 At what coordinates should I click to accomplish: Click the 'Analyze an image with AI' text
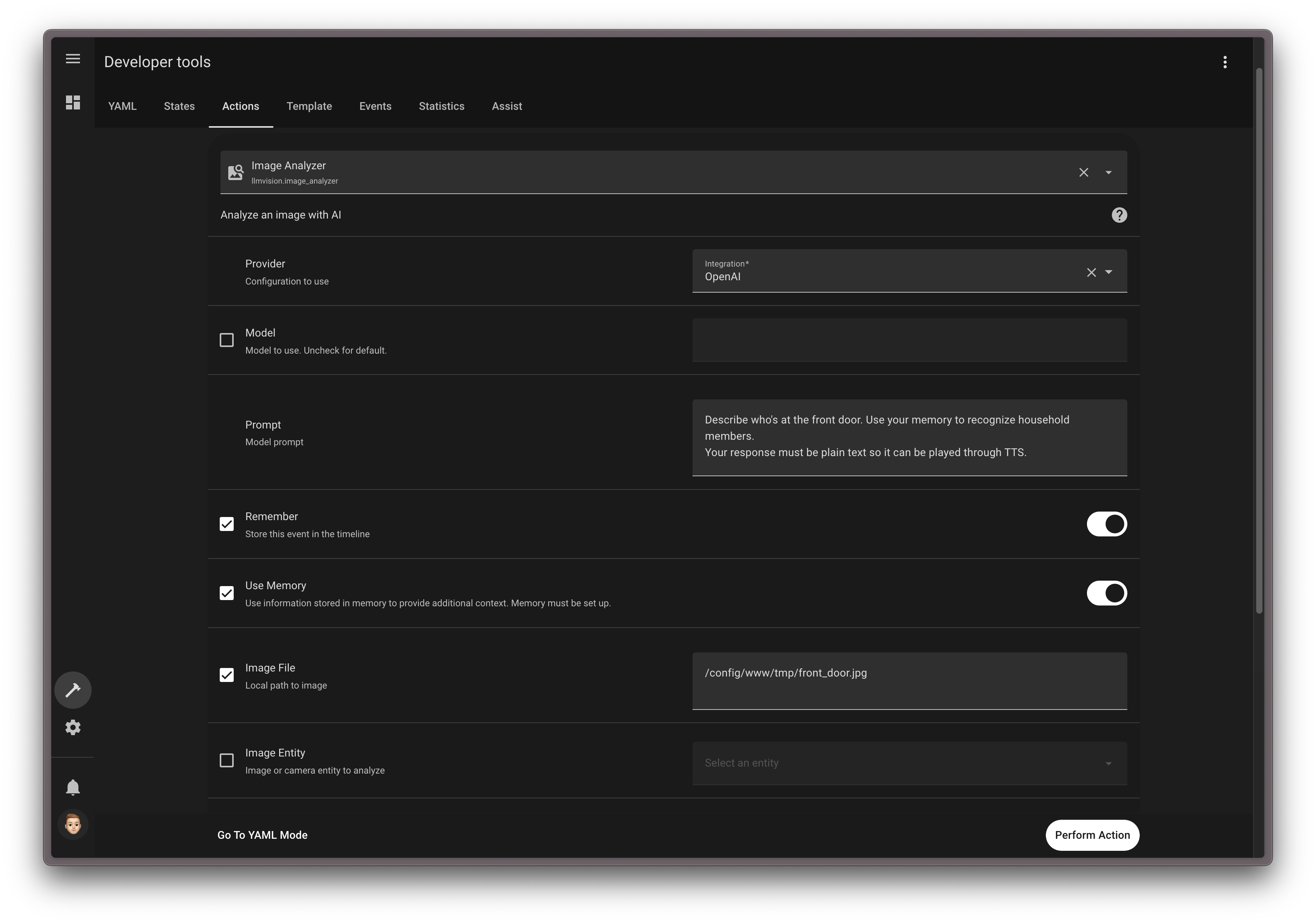pyautogui.click(x=281, y=215)
